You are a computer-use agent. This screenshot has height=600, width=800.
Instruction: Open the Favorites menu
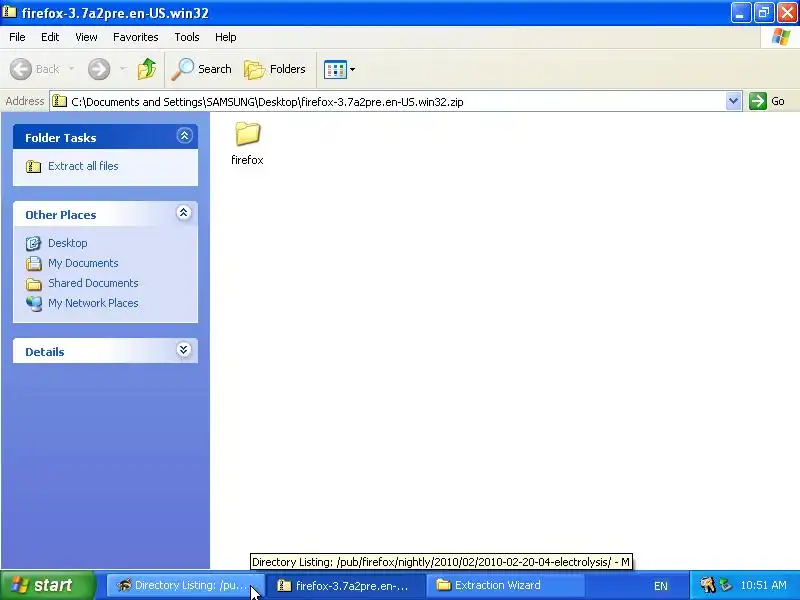tap(136, 37)
